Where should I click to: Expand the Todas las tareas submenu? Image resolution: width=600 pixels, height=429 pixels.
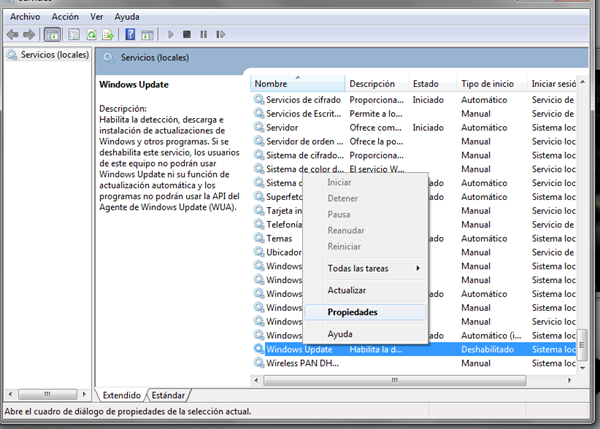[x=373, y=269]
